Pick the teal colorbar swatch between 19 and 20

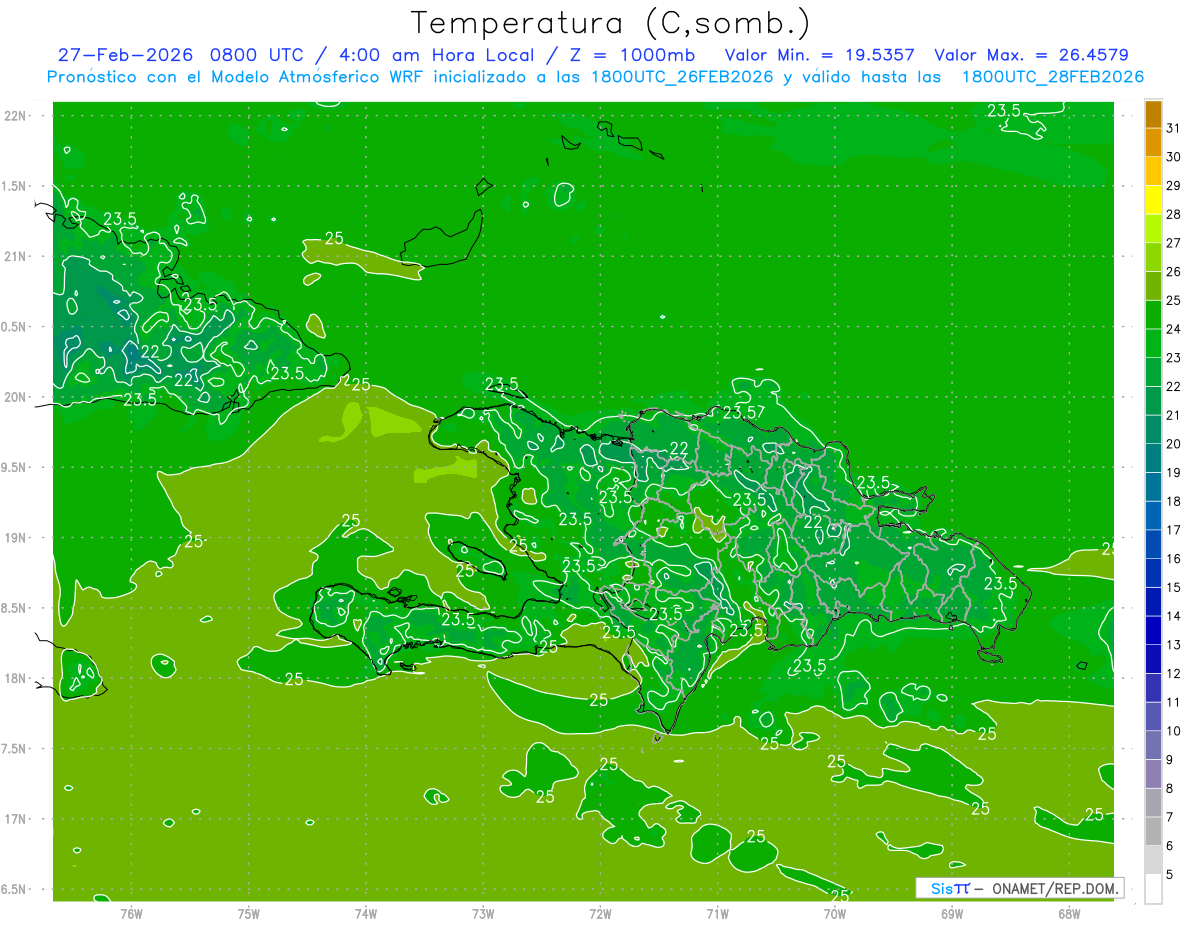point(1153,459)
